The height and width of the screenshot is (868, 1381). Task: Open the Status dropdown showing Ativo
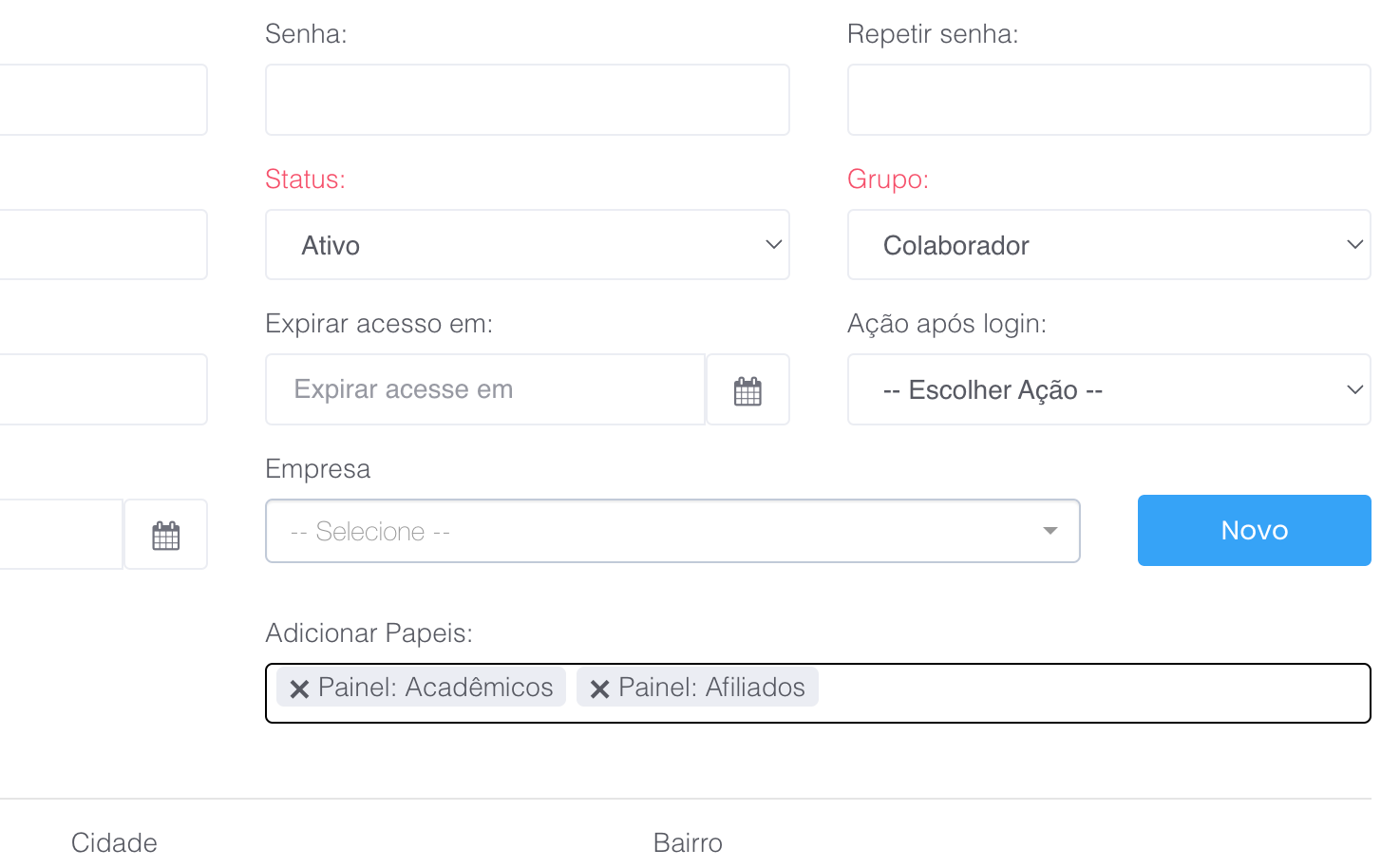pos(527,245)
